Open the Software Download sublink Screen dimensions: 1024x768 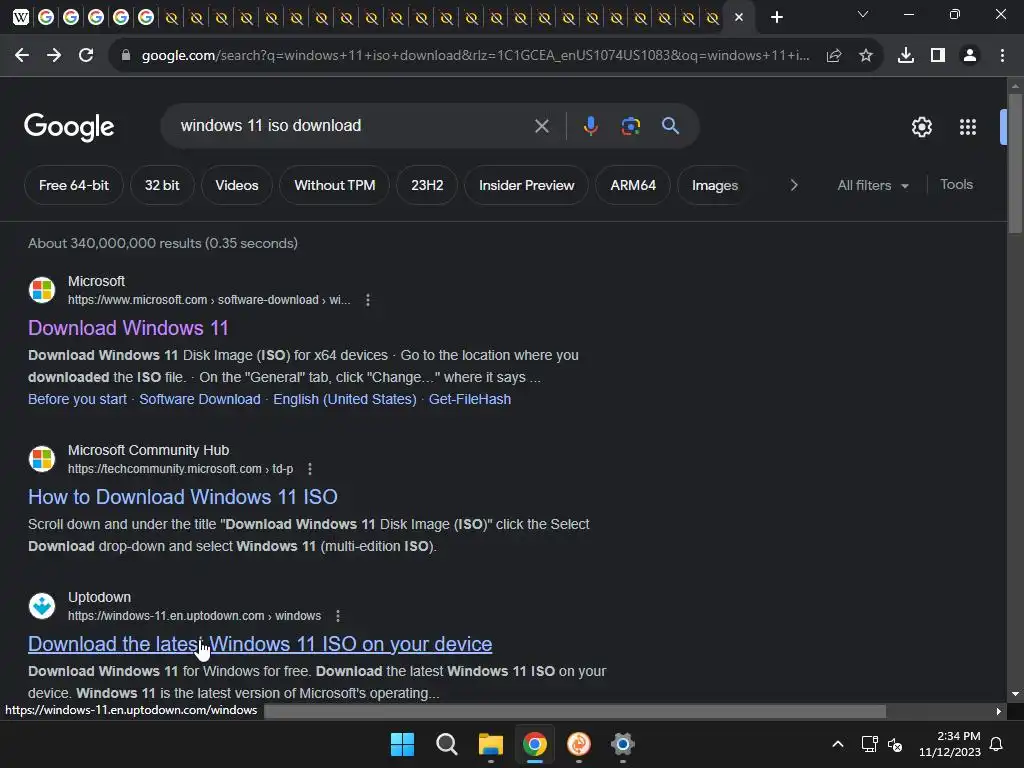[200, 399]
